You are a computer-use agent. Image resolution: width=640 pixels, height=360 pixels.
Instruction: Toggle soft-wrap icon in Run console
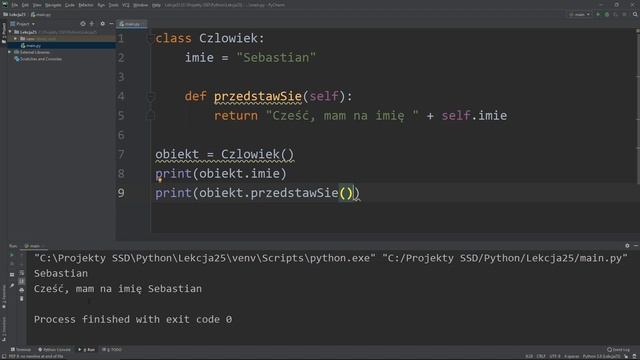pos(22,273)
